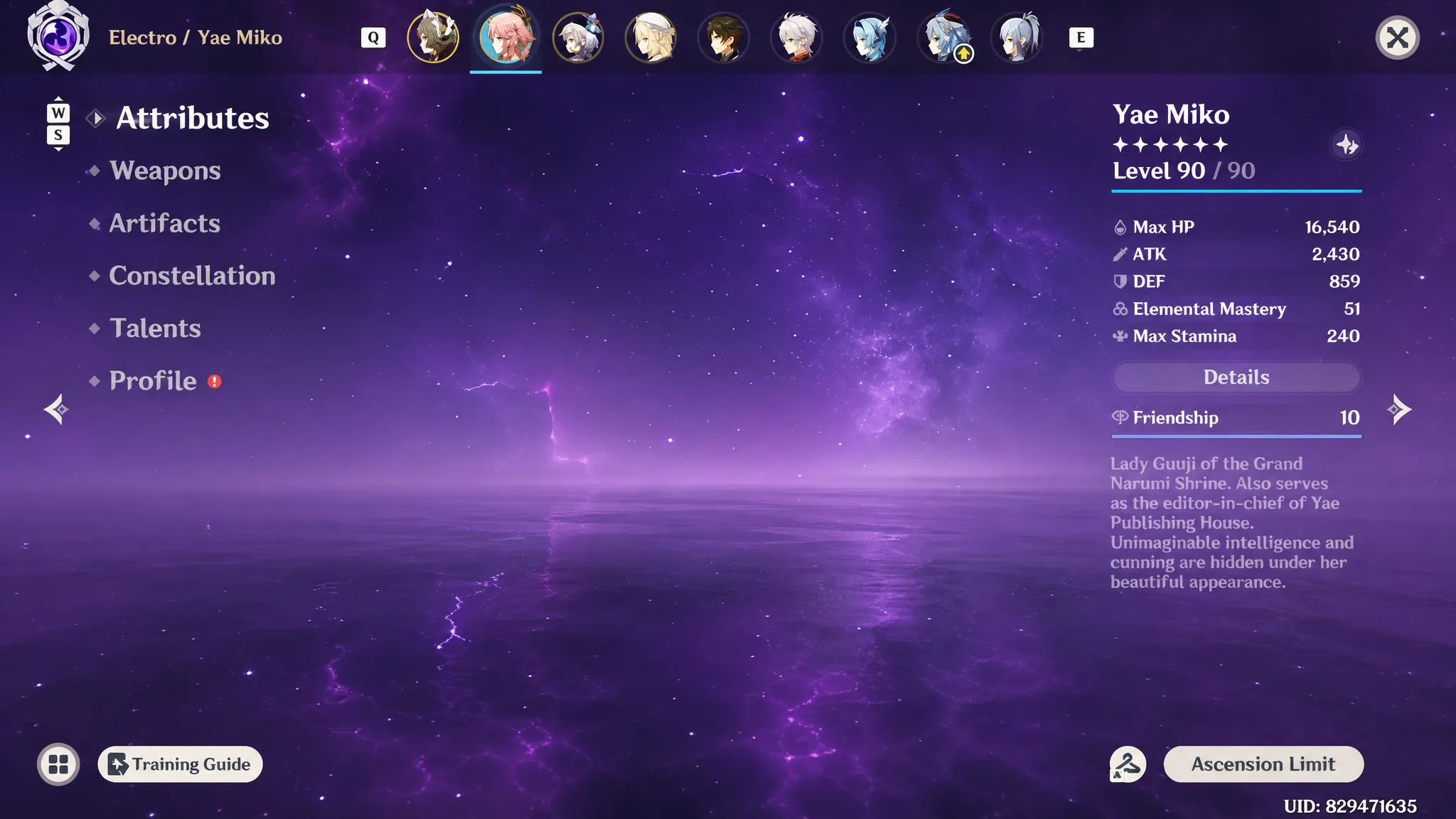Click the yellow upgrade arrow badge
Screen dimensions: 1456x819
tap(963, 53)
